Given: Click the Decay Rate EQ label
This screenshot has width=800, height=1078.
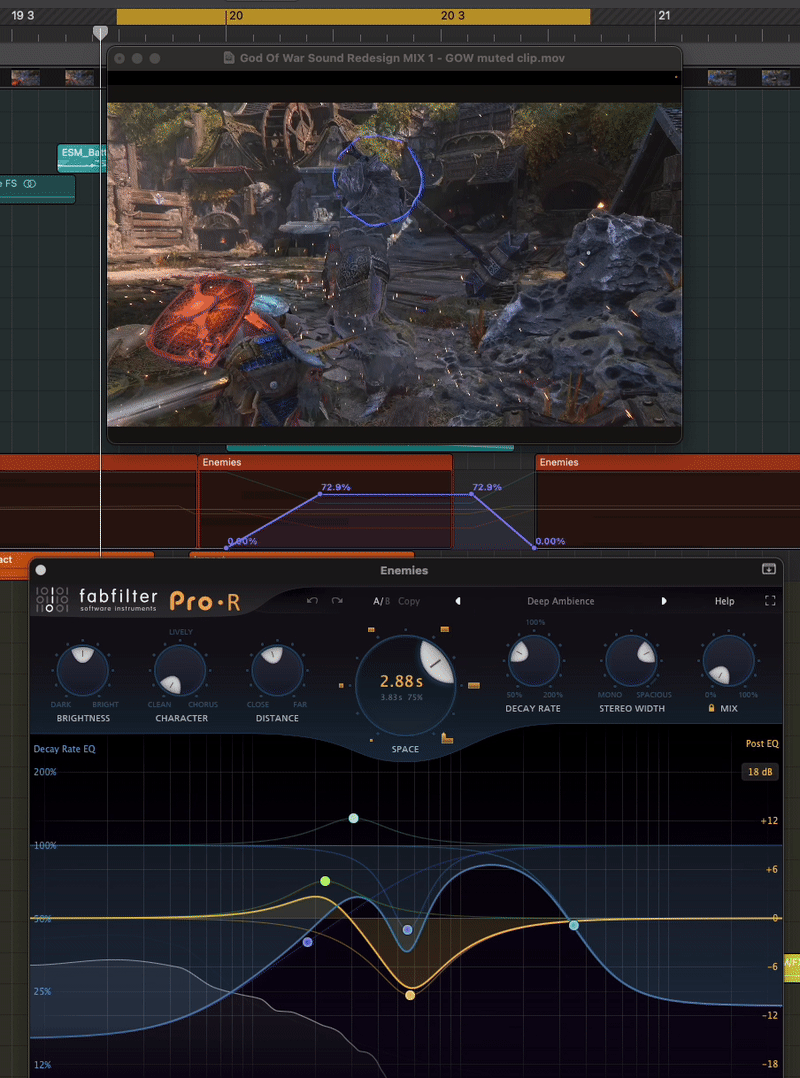Looking at the screenshot, I should [65, 749].
